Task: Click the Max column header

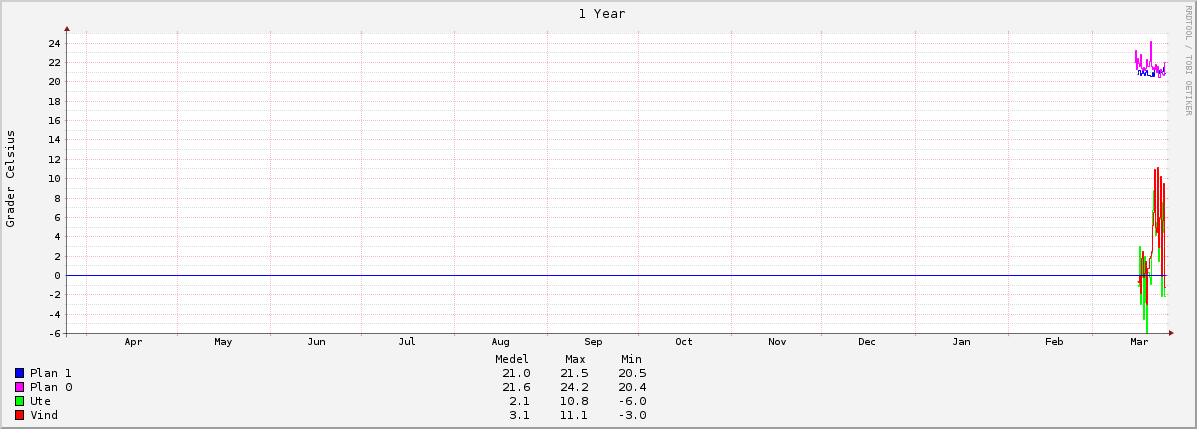Action: (575, 359)
